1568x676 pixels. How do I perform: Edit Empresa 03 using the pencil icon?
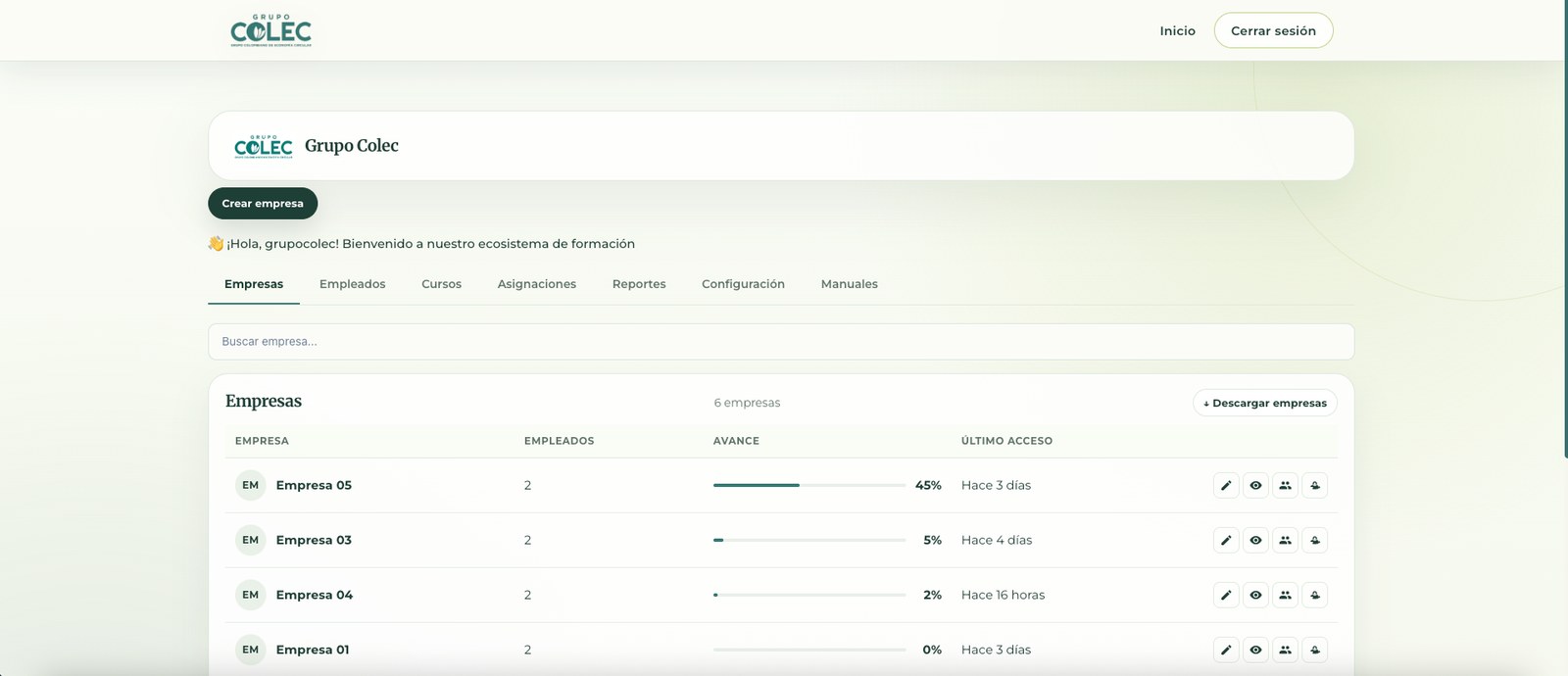coord(1226,540)
